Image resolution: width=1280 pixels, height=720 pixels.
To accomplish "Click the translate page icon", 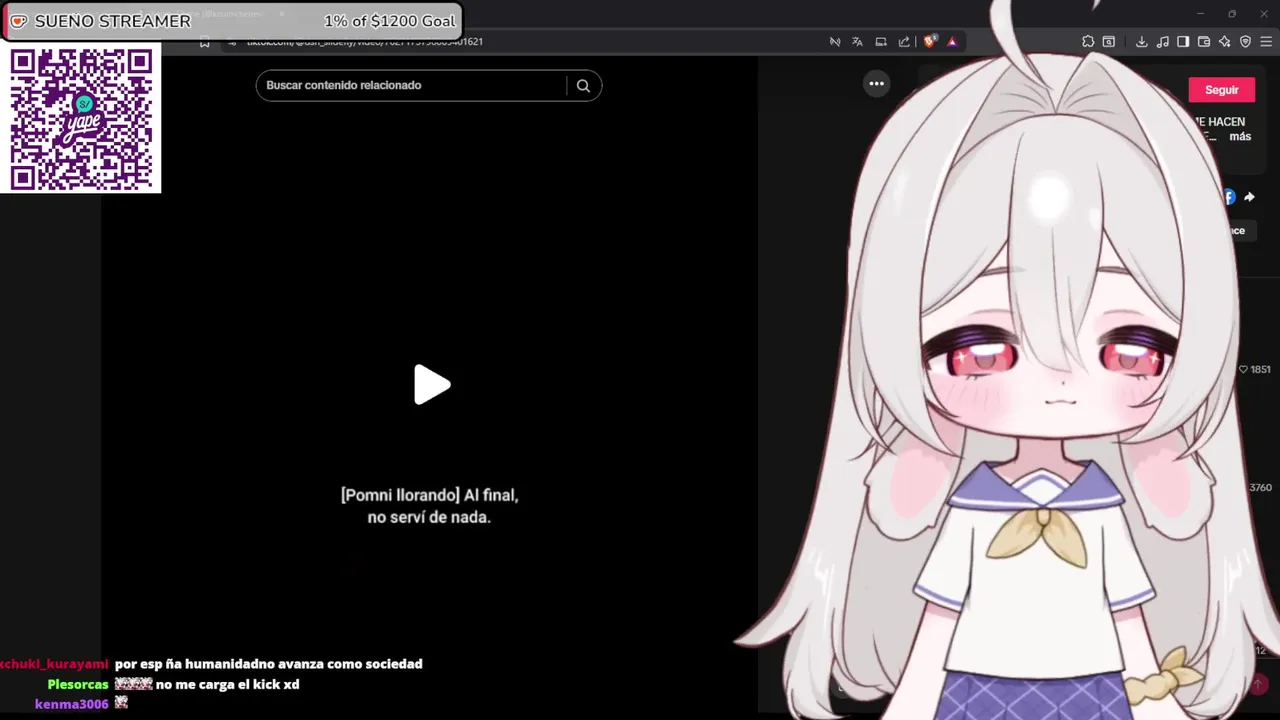I will pos(857,42).
